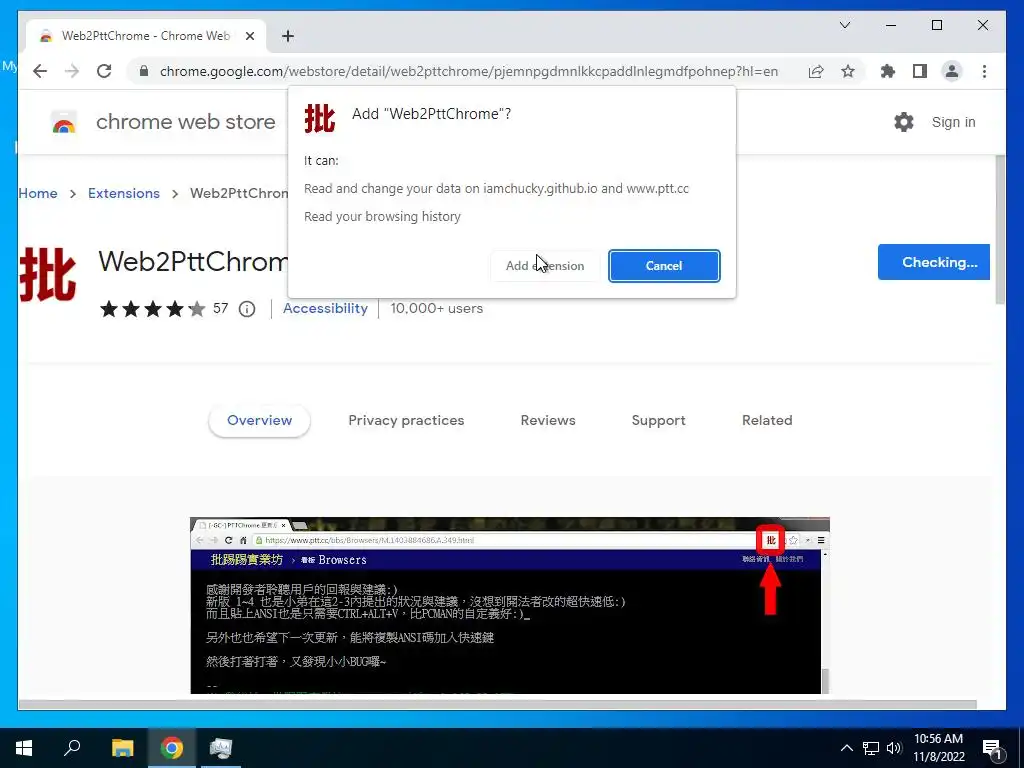The height and width of the screenshot is (768, 1024).
Task: Click the padlock site info icon
Action: (x=144, y=71)
